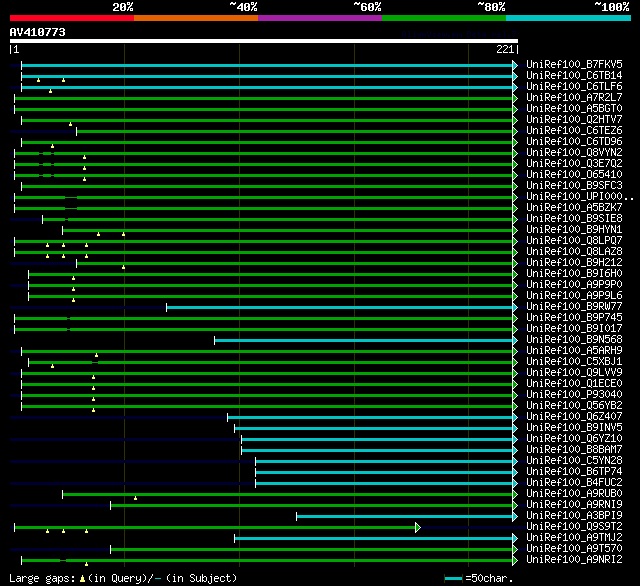
Task: Click the UniRef100_B7FKV5 hit label
Action: (574, 64)
